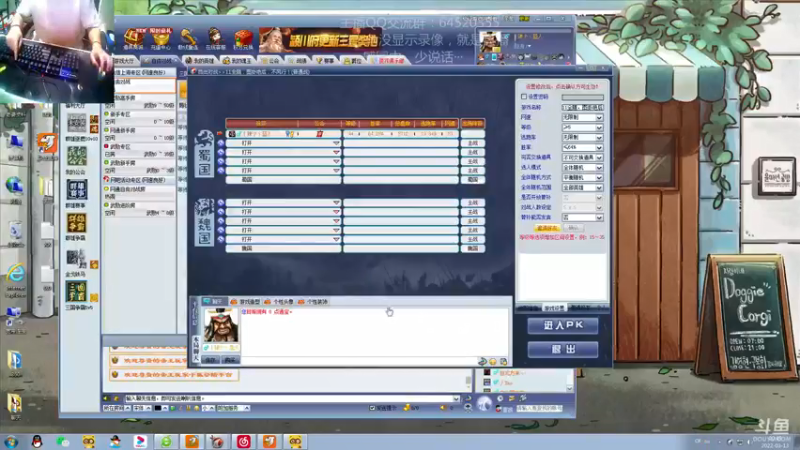Click the black text color swatch in lobby chat bar
Screen dimensions: 800x450
coord(158,408)
